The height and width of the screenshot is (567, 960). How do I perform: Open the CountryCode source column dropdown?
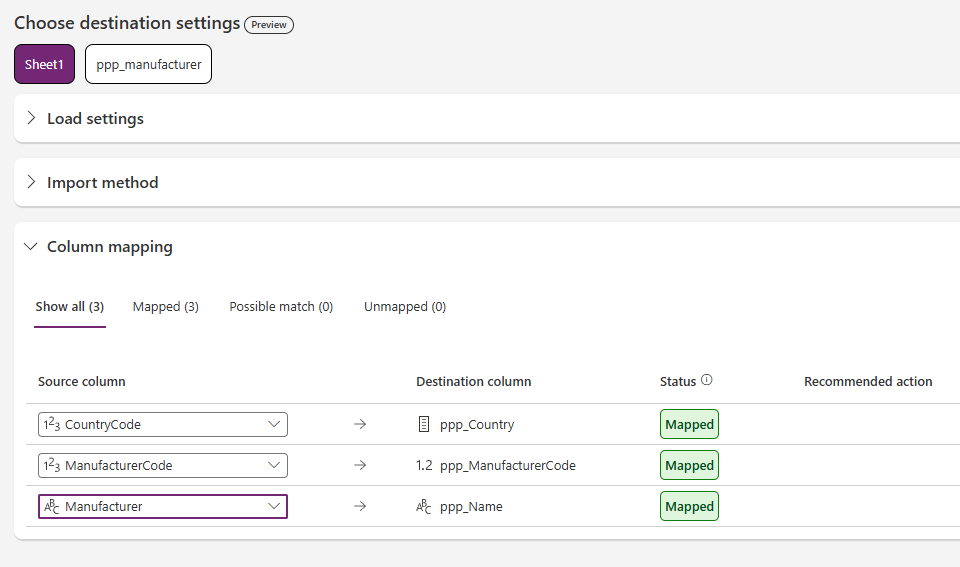click(x=274, y=424)
